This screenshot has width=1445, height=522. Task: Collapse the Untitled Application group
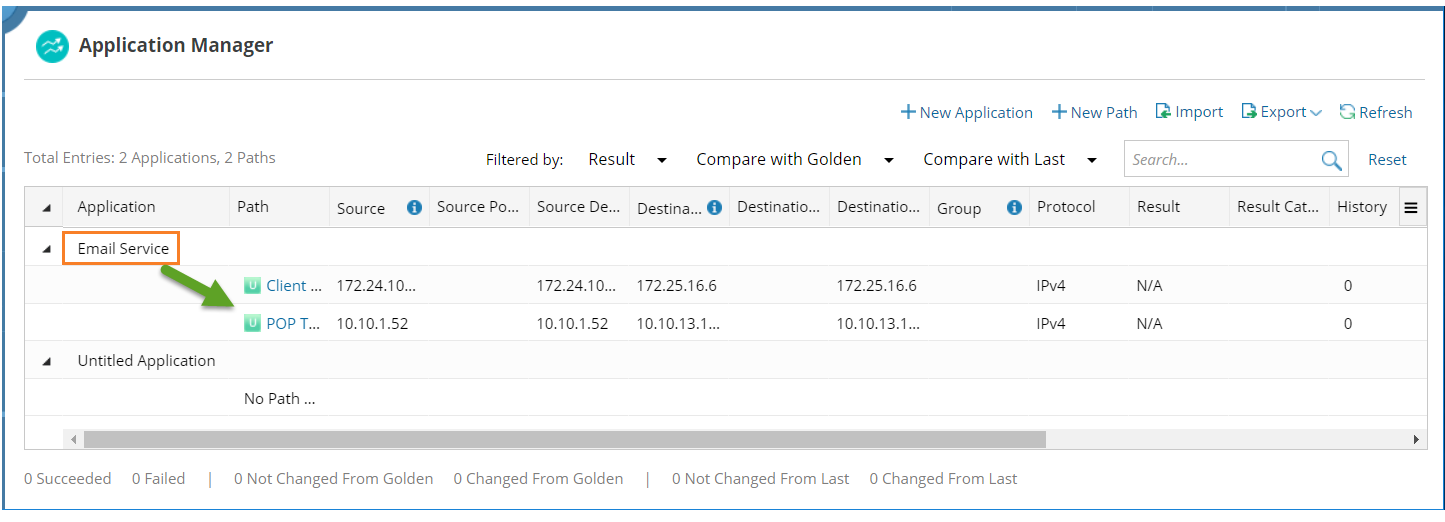pyautogui.click(x=46, y=361)
